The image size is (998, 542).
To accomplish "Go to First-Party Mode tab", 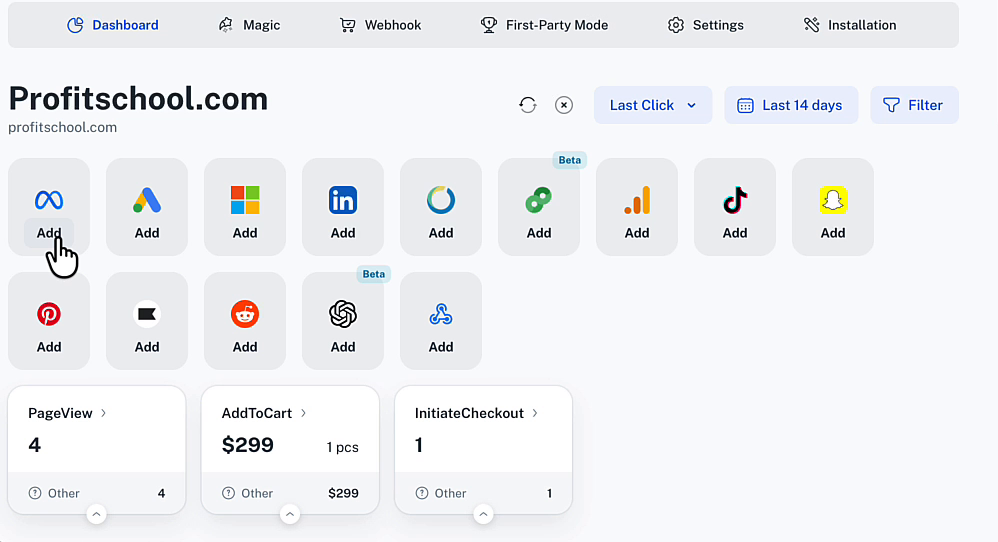I will (x=544, y=25).
